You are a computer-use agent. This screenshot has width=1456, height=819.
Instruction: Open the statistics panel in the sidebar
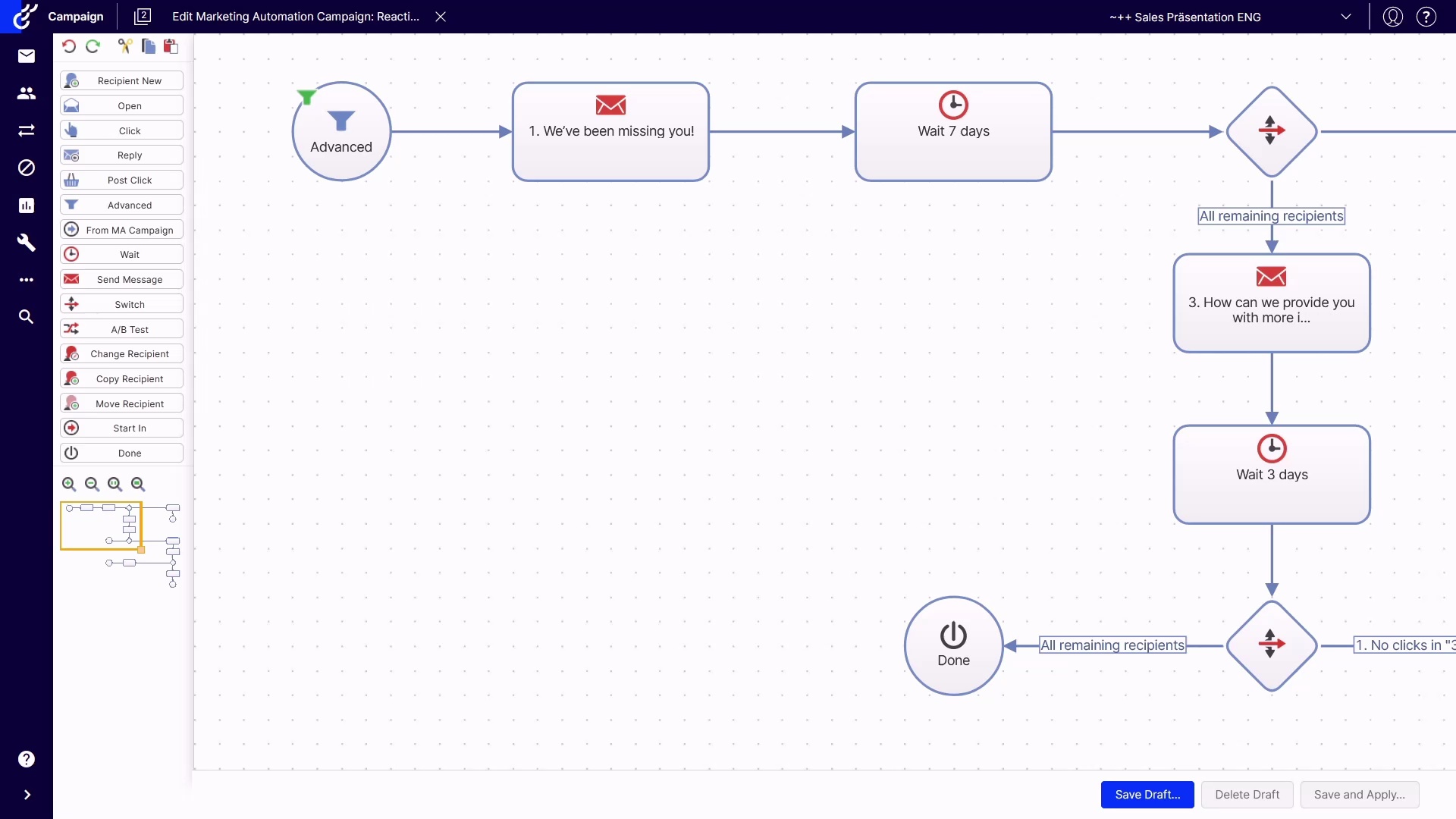[27, 205]
